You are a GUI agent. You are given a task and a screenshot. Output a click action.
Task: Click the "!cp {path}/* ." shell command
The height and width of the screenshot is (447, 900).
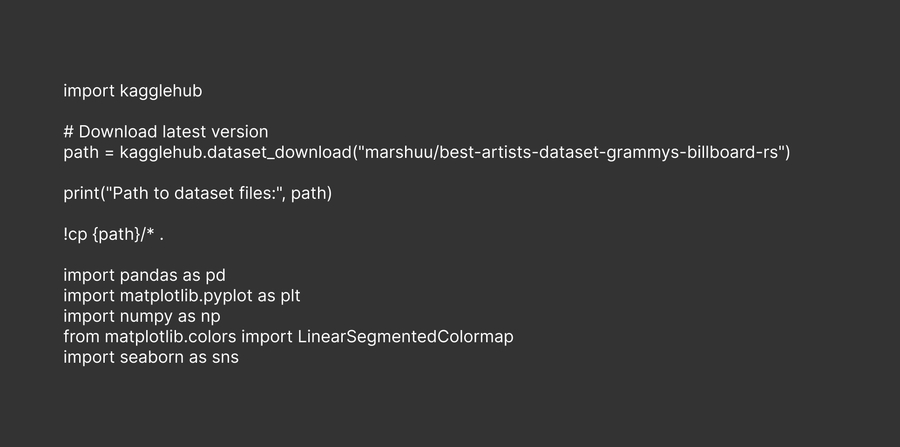(113, 234)
